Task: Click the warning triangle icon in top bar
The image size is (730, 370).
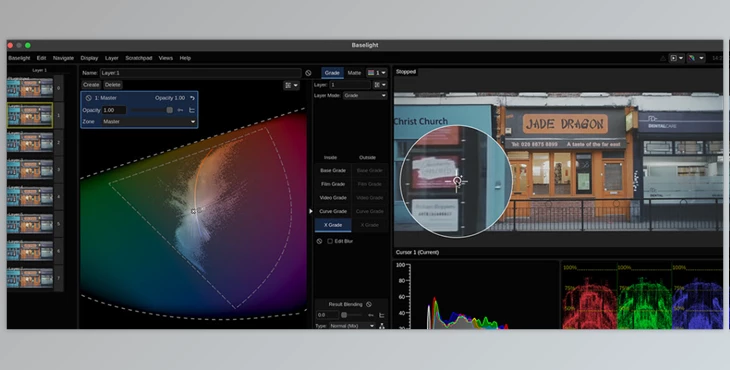Action: click(x=663, y=58)
